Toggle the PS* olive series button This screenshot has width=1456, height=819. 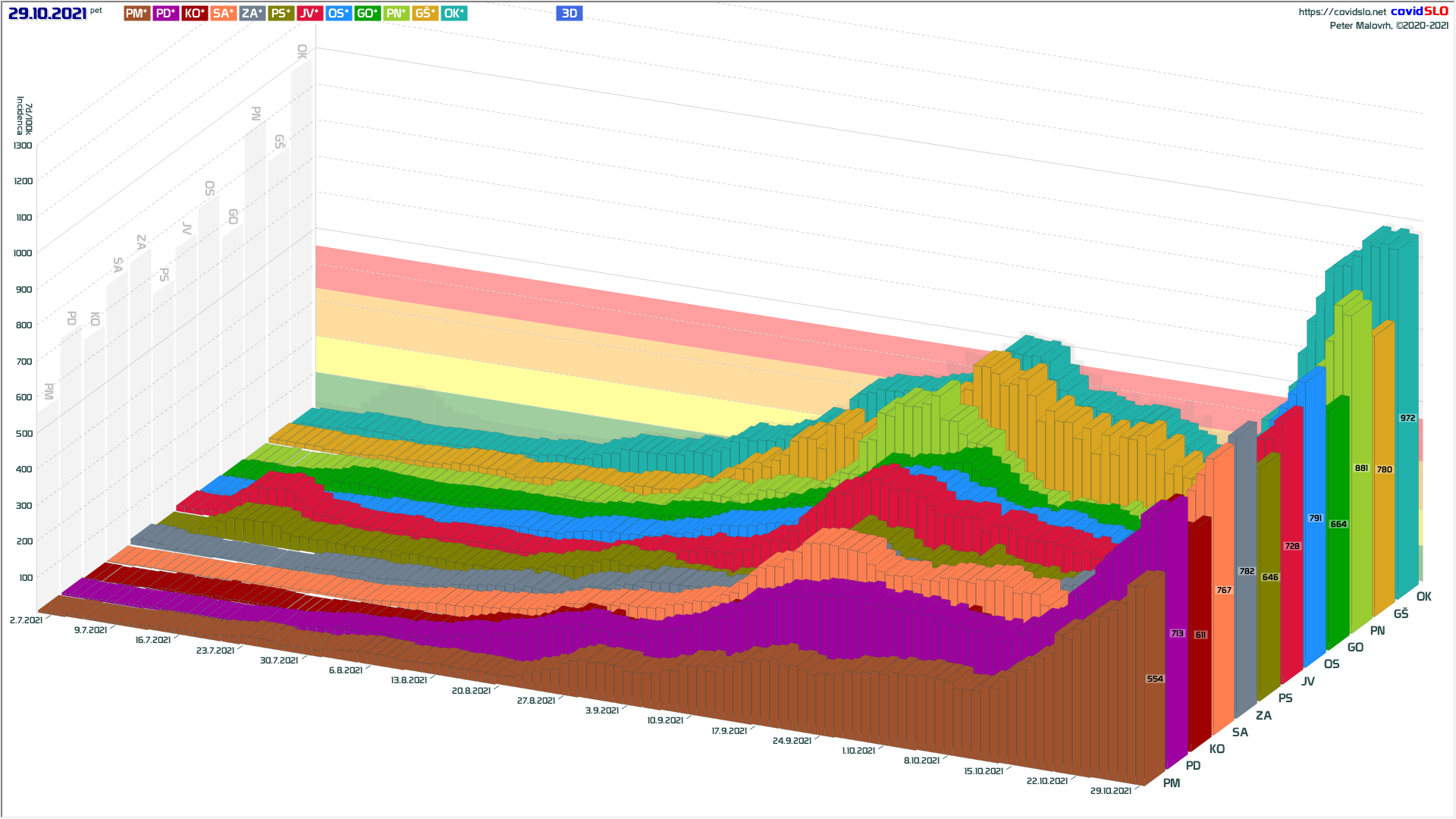(281, 14)
